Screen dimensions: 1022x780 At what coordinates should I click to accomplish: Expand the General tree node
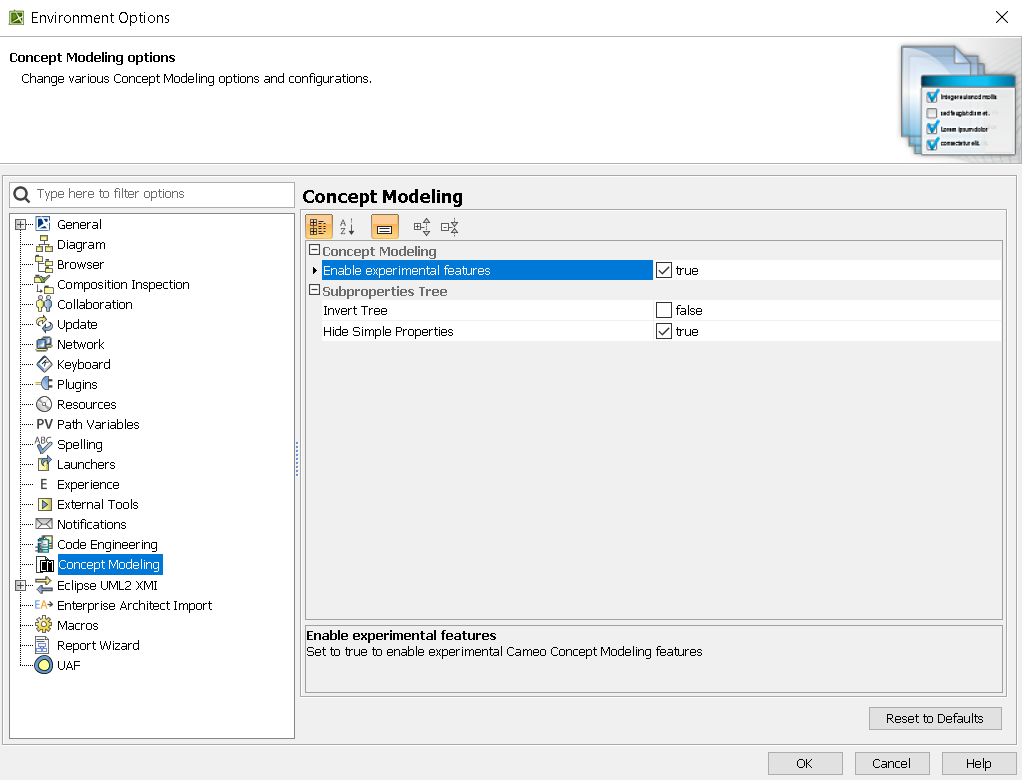pyautogui.click(x=20, y=225)
